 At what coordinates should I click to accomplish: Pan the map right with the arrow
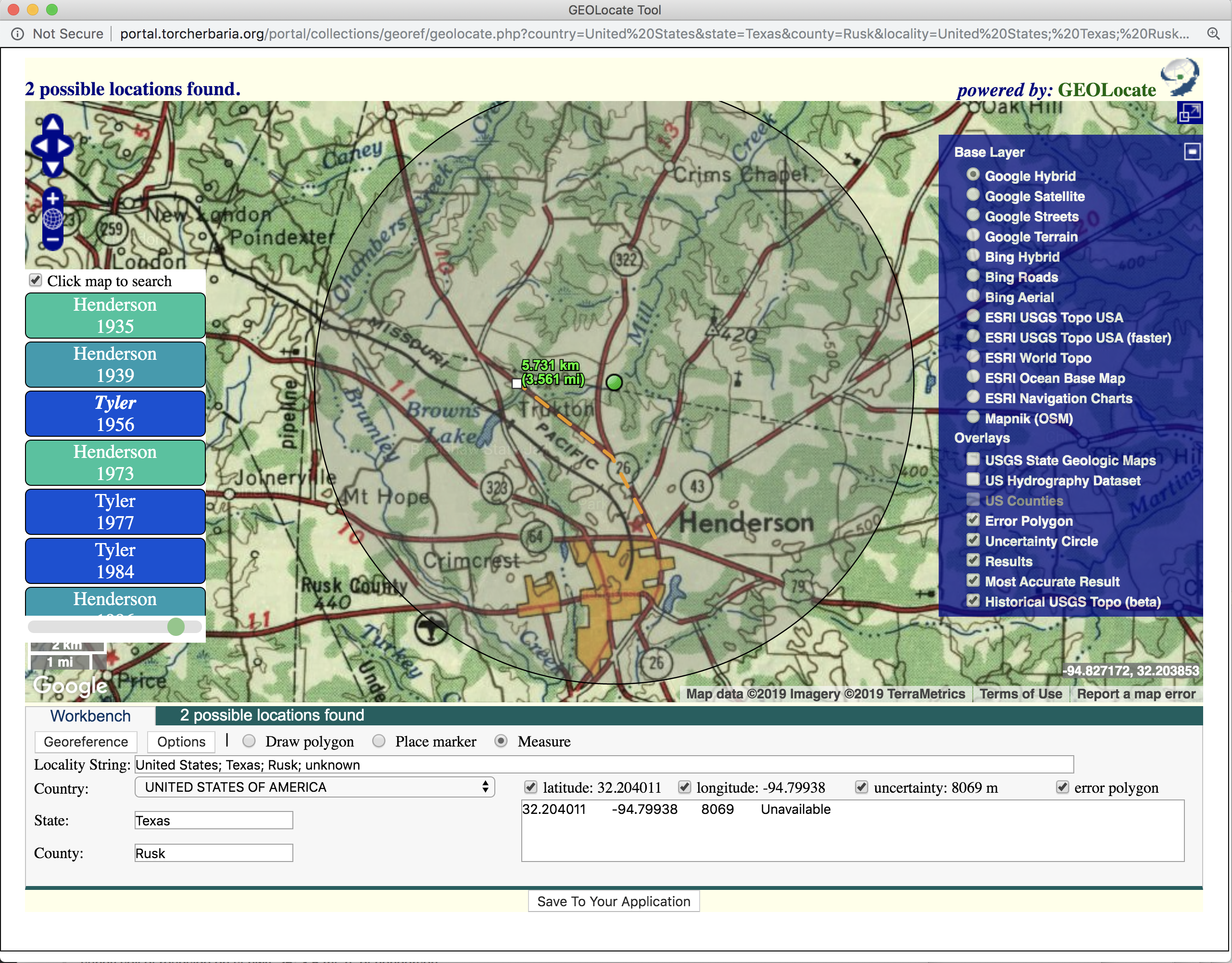(64, 146)
